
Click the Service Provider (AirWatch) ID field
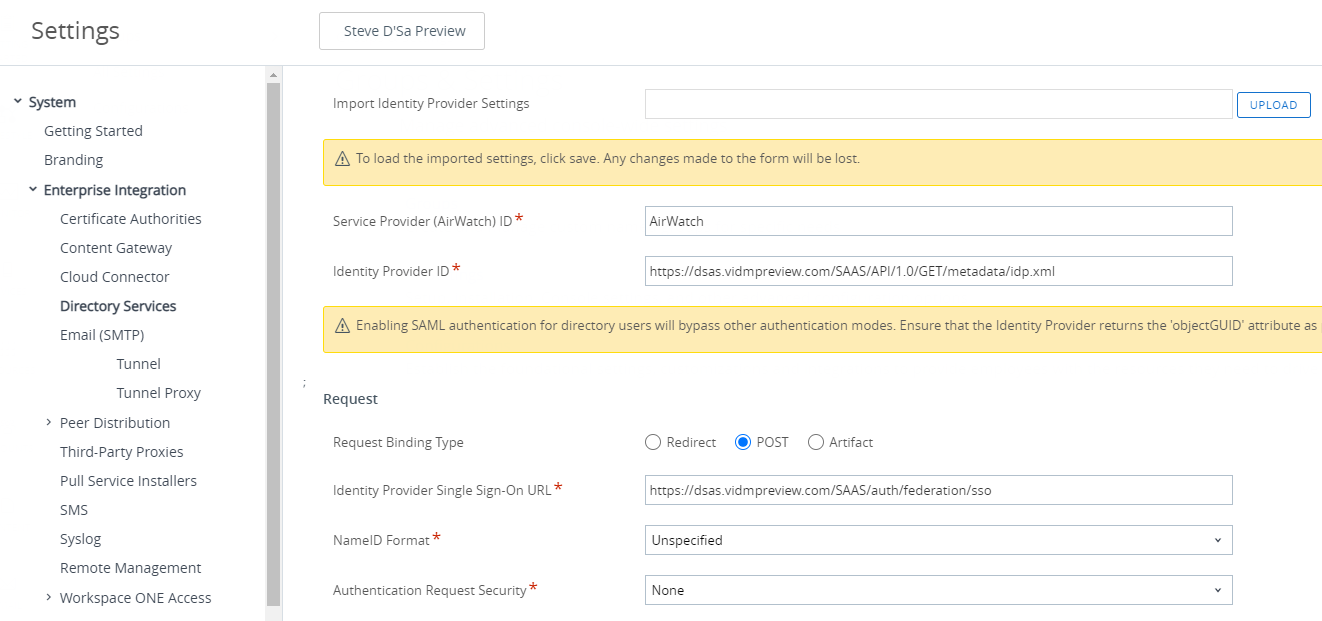coord(938,221)
